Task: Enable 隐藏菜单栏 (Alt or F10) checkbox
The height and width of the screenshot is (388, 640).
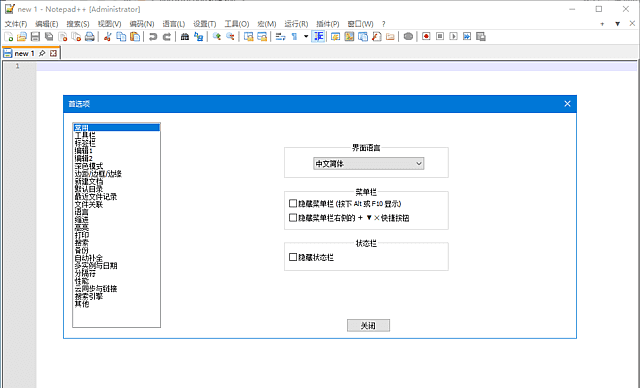Action: (293, 203)
